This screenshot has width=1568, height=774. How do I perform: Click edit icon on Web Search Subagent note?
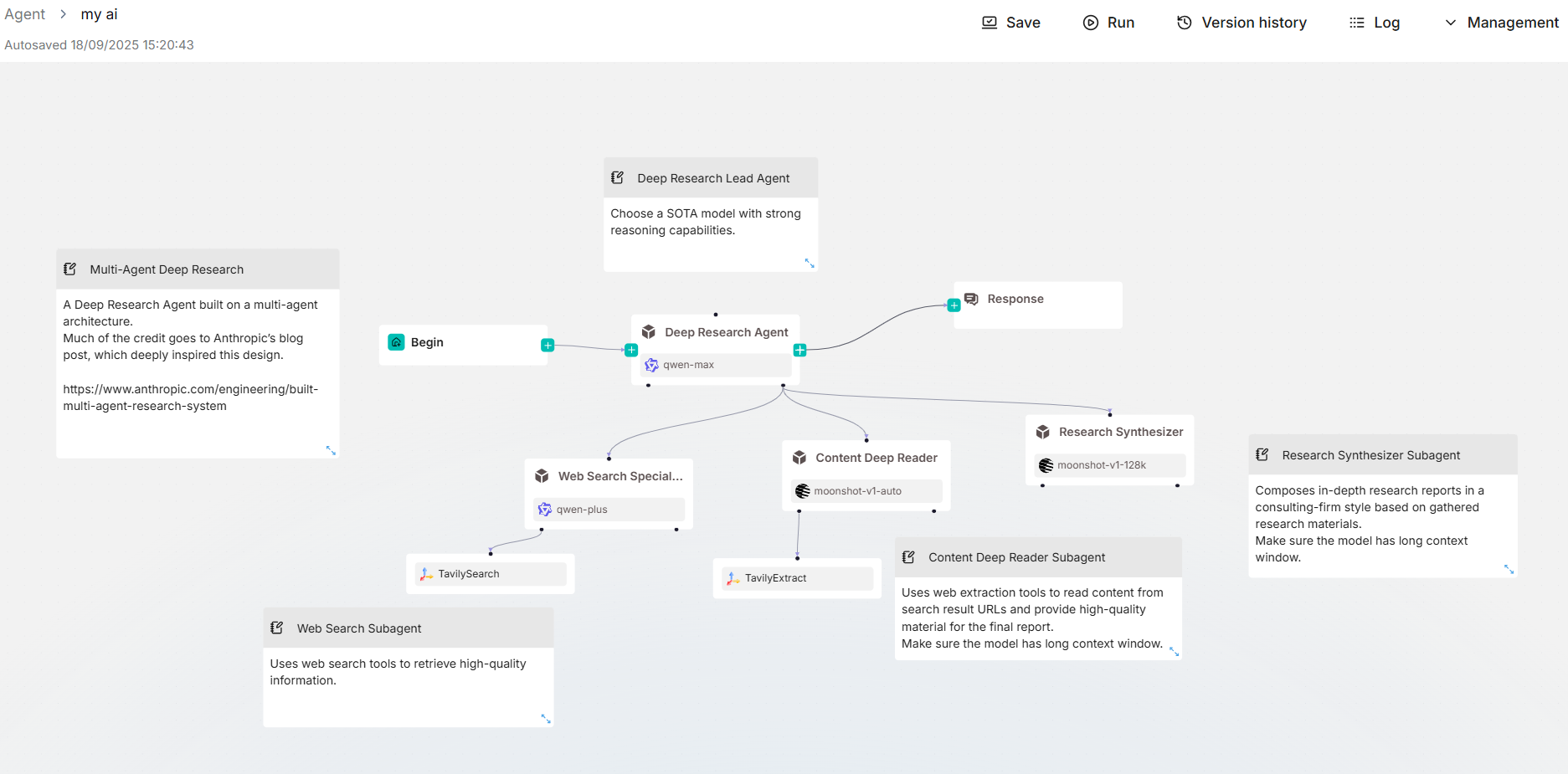click(x=277, y=628)
